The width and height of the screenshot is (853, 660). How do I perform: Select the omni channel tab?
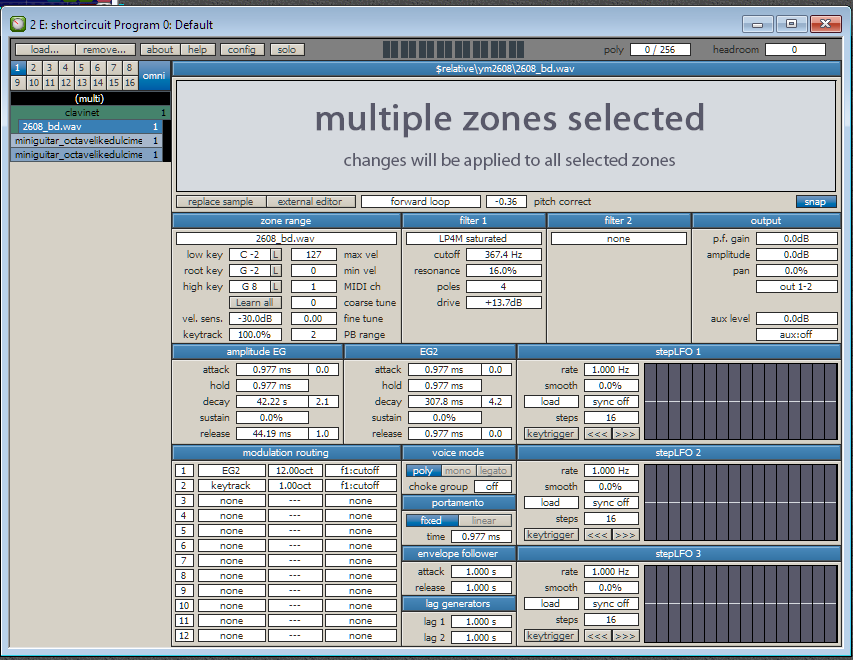point(154,76)
